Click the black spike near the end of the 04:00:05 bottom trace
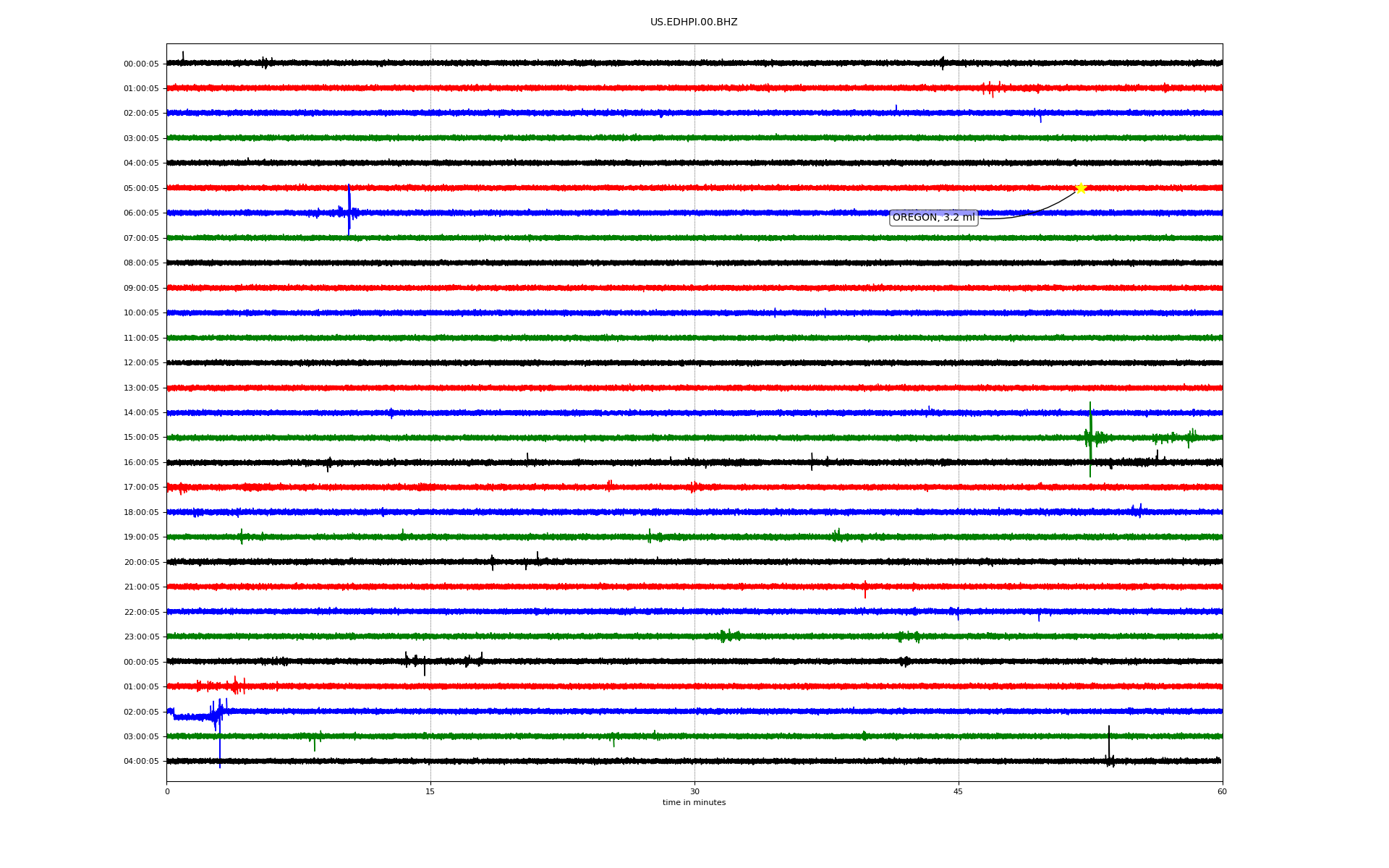The height and width of the screenshot is (868, 1389). point(1108,745)
